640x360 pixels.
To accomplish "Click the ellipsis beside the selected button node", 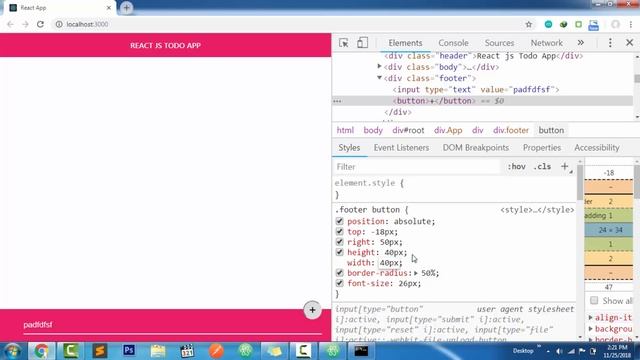I will coord(337,101).
